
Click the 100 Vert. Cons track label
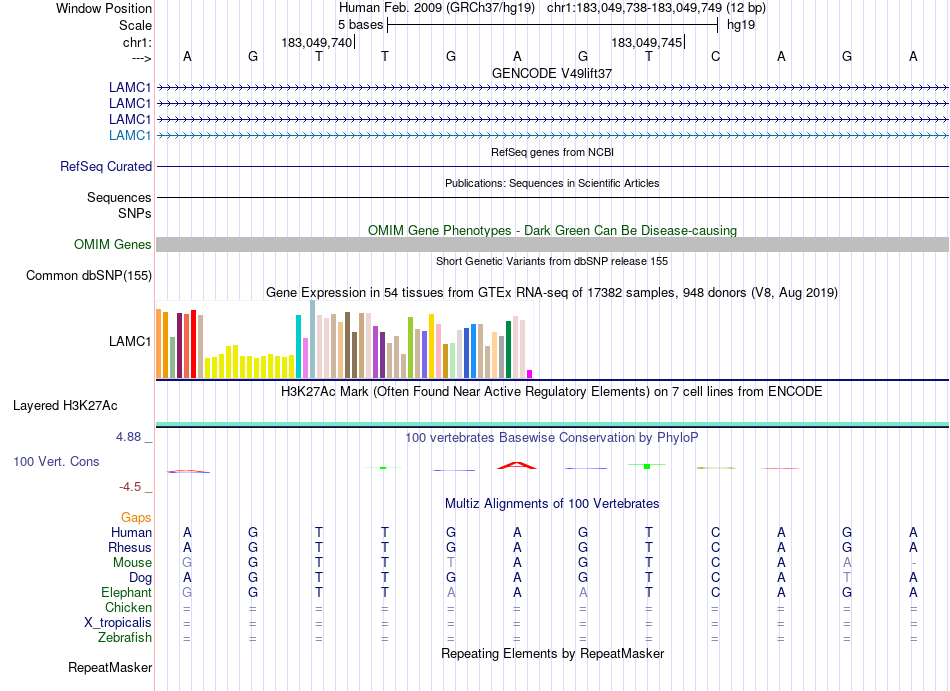(56, 461)
